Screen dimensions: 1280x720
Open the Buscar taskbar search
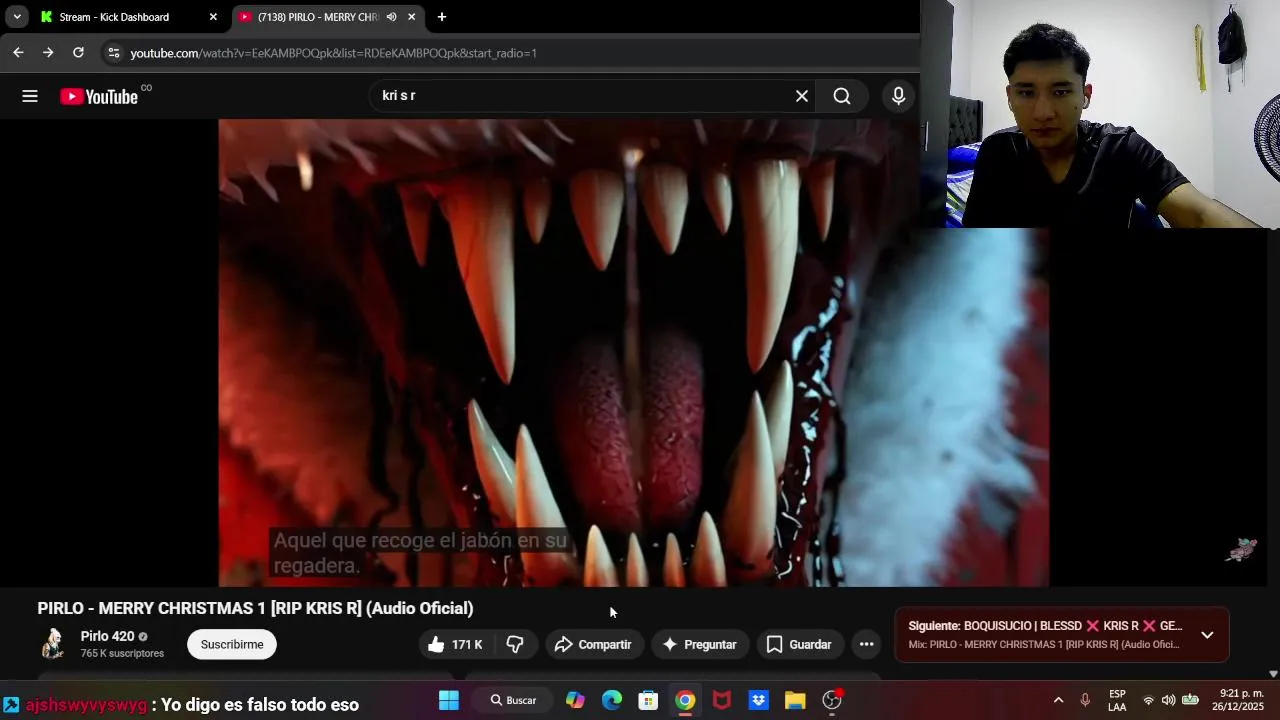coord(513,700)
